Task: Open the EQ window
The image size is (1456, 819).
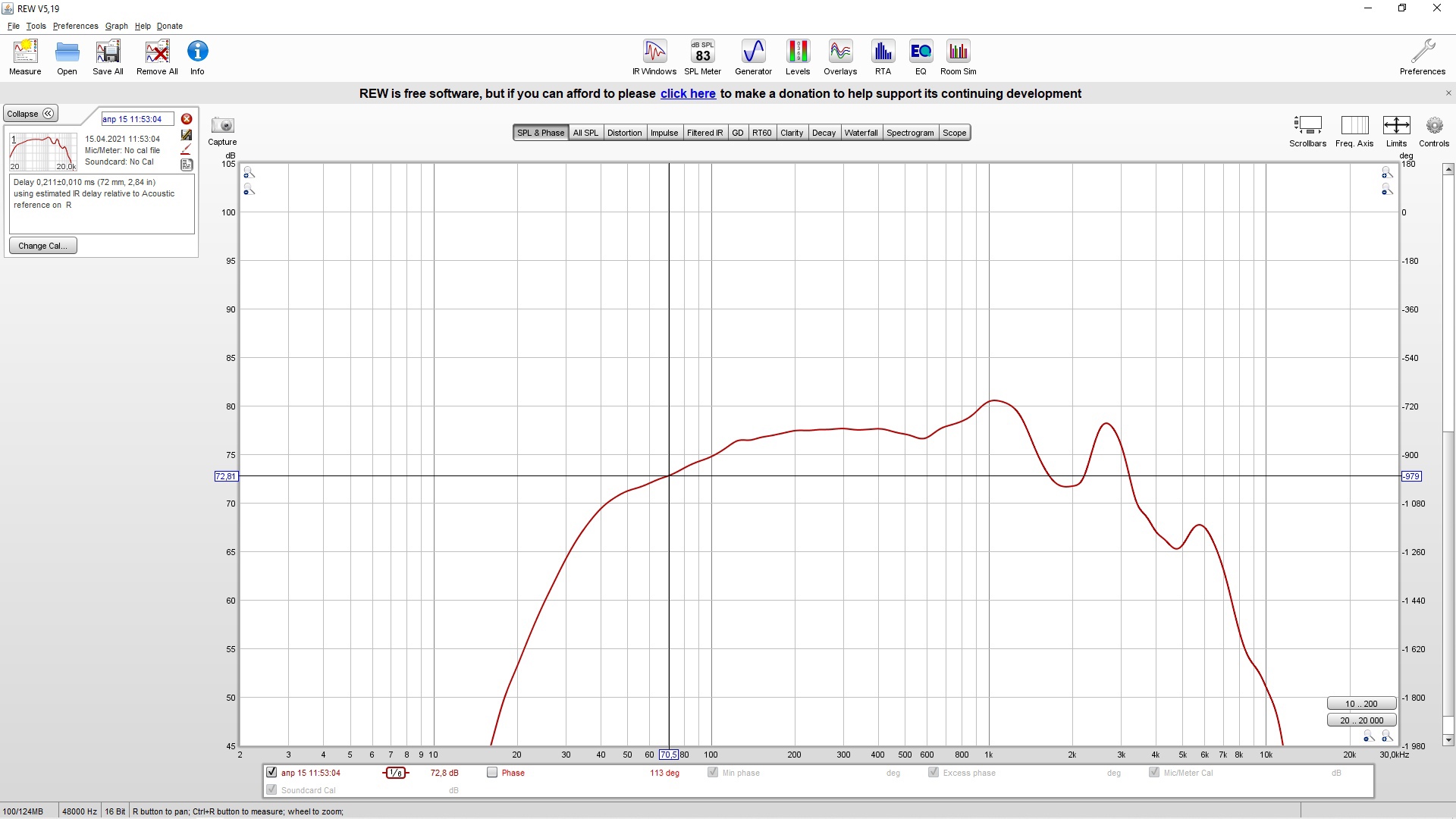Action: pyautogui.click(x=921, y=57)
